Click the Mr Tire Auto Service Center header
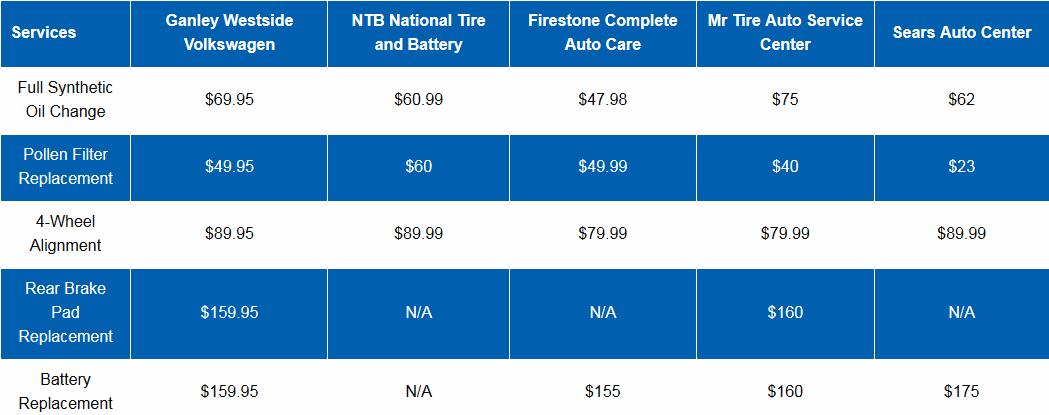The width and height of the screenshot is (1049, 415). click(785, 33)
